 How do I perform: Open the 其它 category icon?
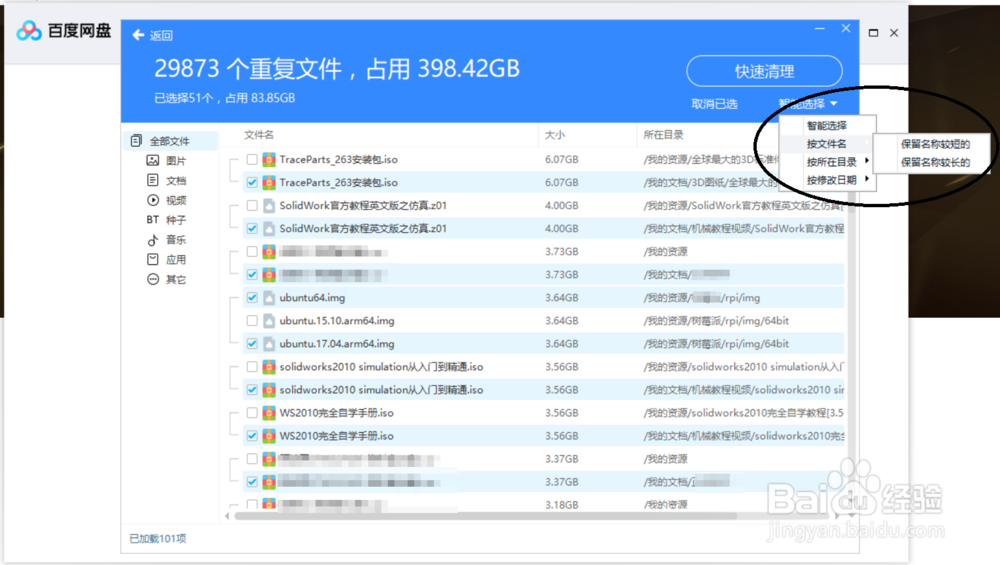152,279
